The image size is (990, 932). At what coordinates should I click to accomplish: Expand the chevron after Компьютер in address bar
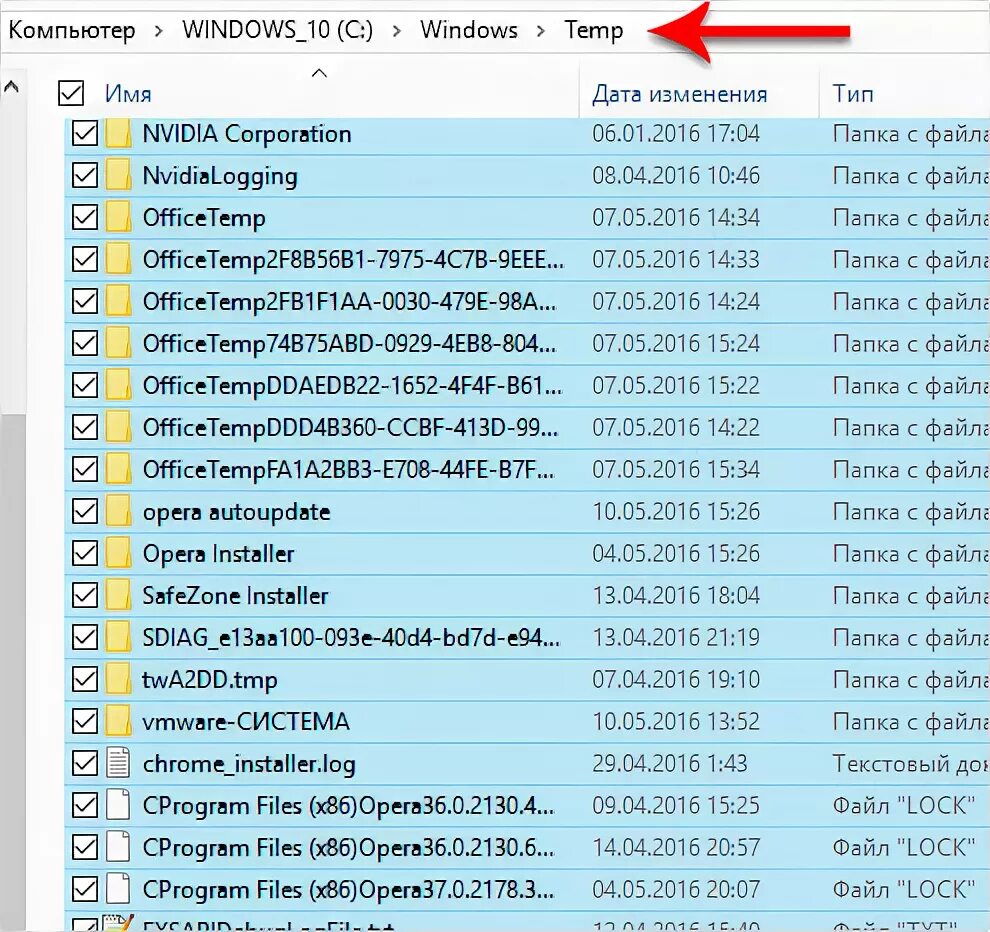tap(158, 30)
